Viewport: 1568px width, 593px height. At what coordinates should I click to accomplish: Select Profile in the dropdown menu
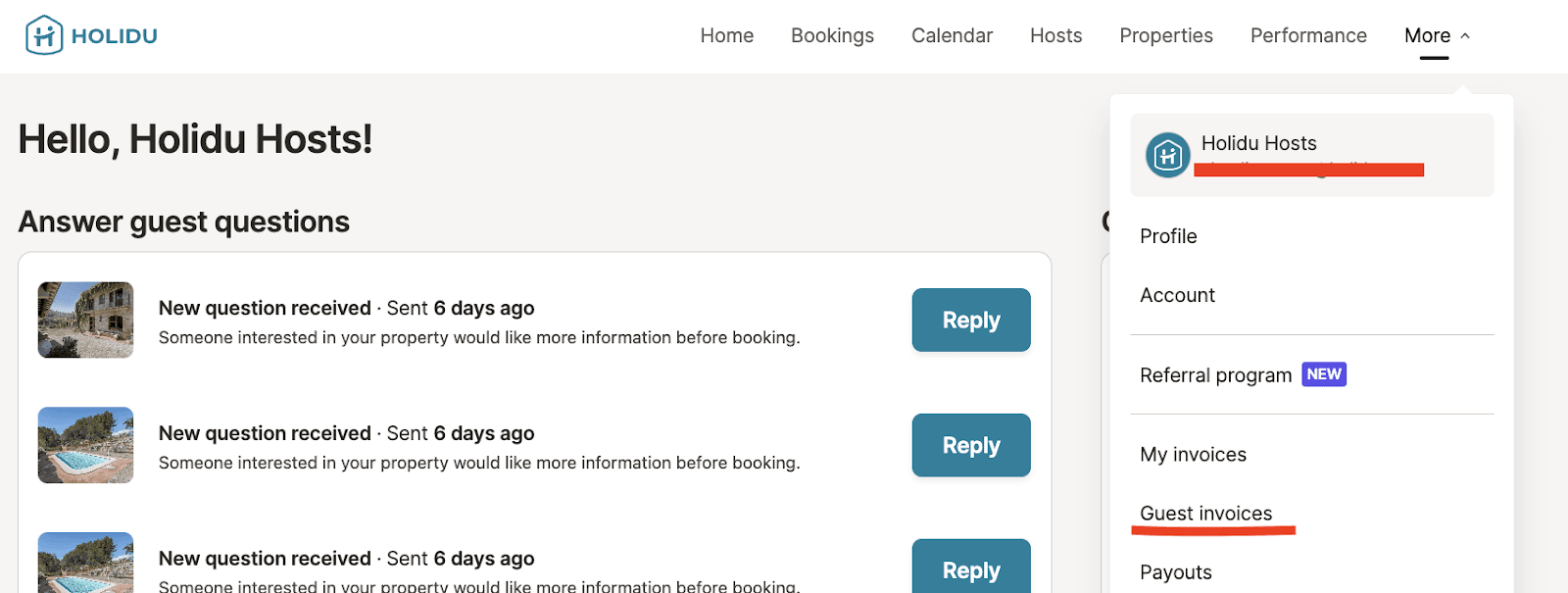[1168, 236]
